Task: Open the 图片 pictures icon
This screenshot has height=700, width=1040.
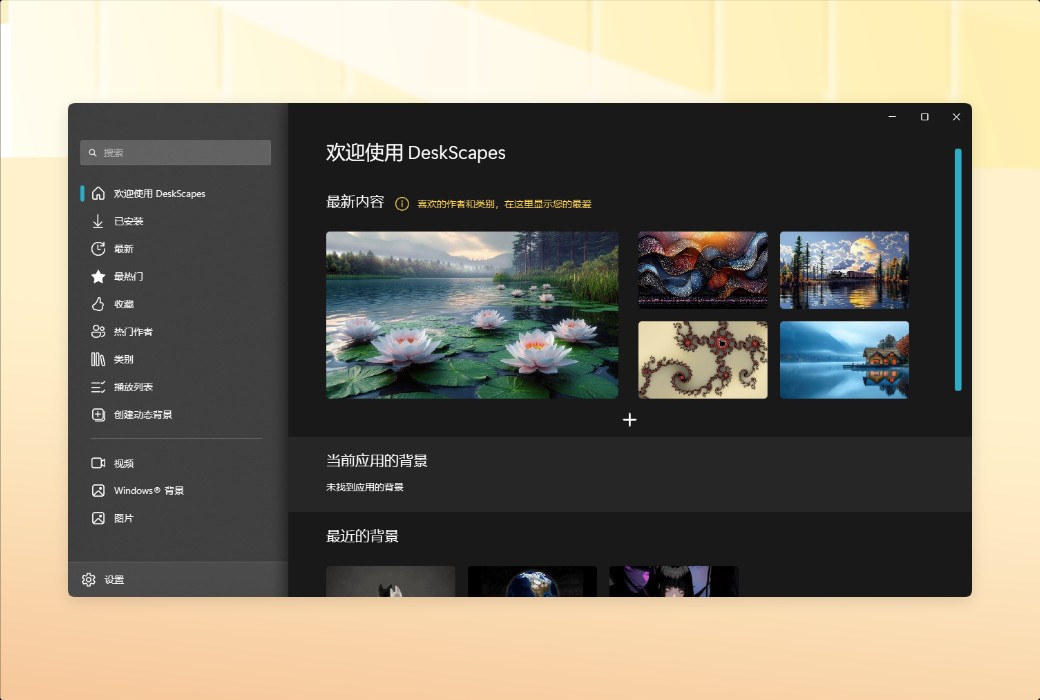Action: pyautogui.click(x=97, y=518)
